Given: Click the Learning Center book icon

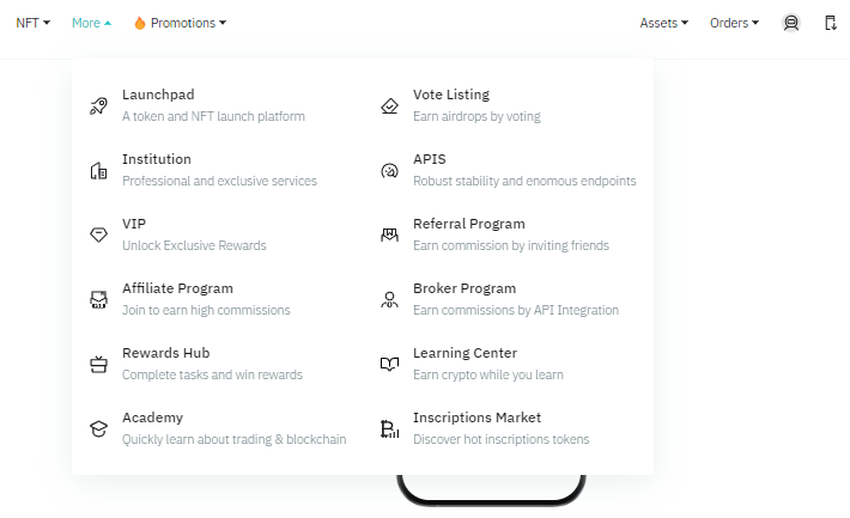Looking at the screenshot, I should (390, 364).
